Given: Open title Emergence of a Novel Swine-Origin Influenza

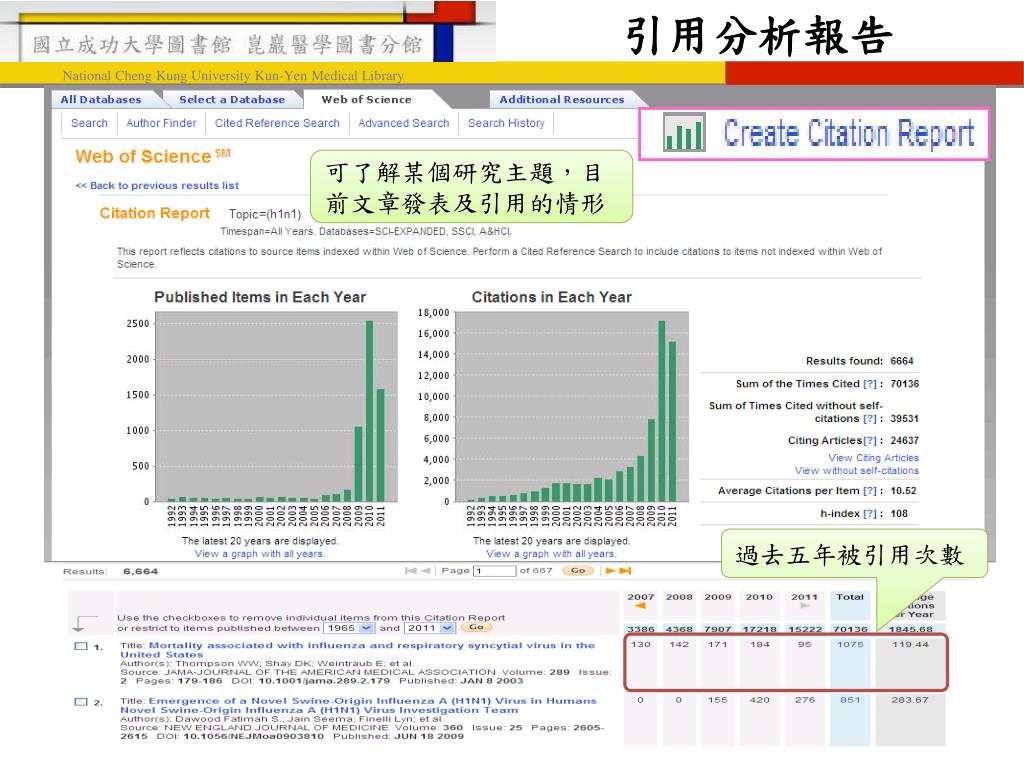Looking at the screenshot, I should click(x=359, y=705).
